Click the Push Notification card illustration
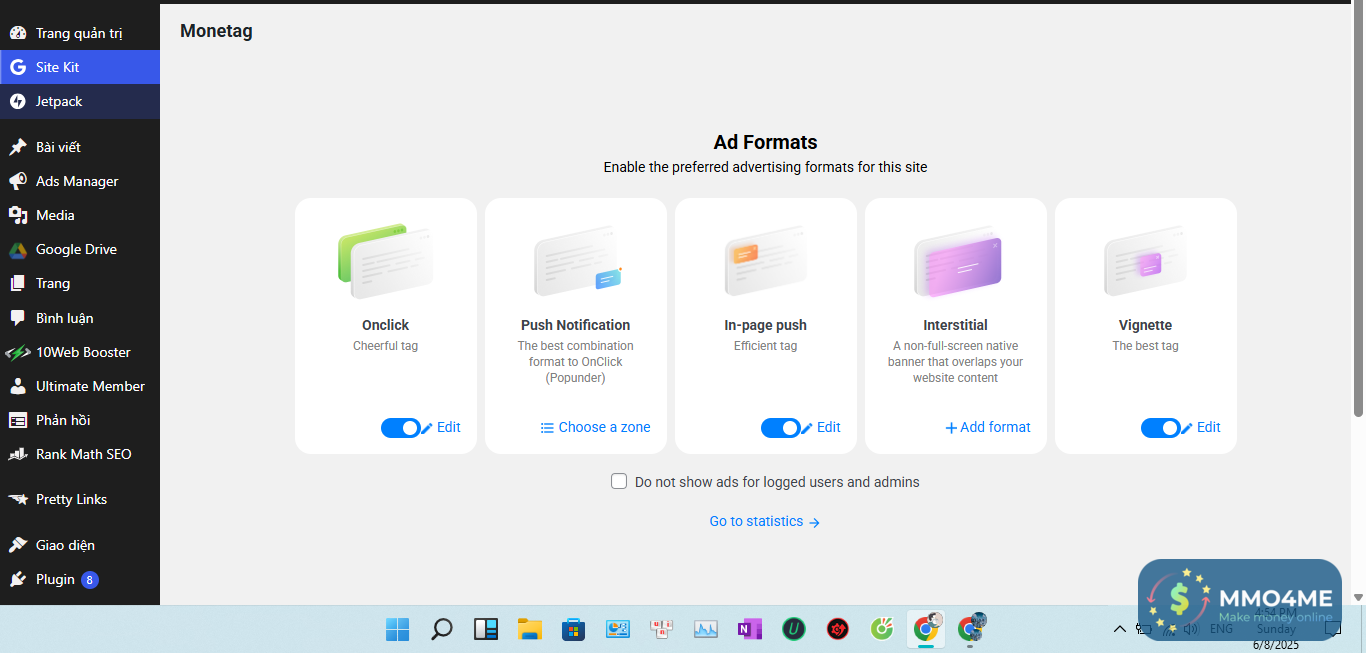Viewport: 1366px width, 653px height. 577,262
